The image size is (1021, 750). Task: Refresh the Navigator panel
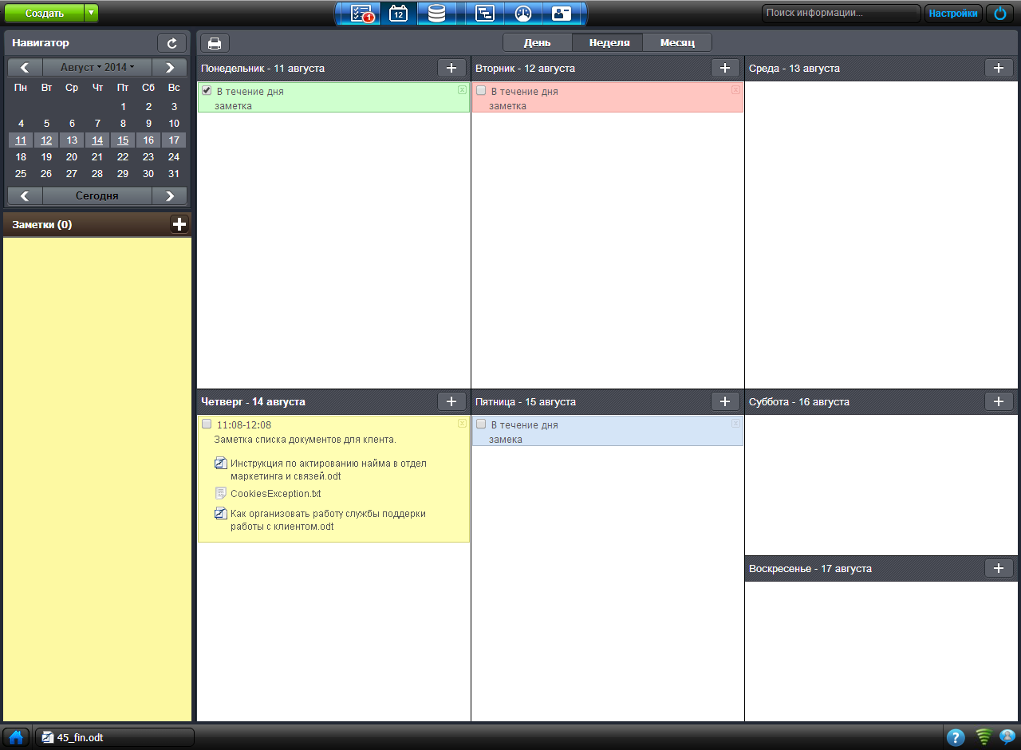(x=172, y=43)
